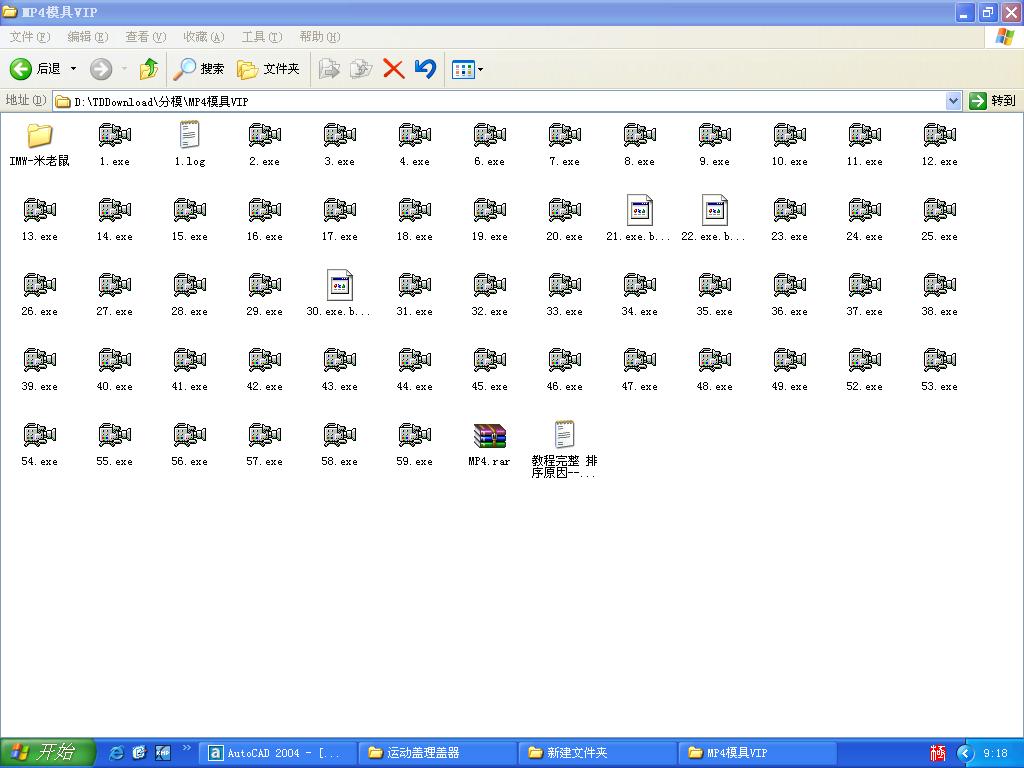Open the 文件(F) menu
Screen dimensions: 1024x768
coord(29,37)
